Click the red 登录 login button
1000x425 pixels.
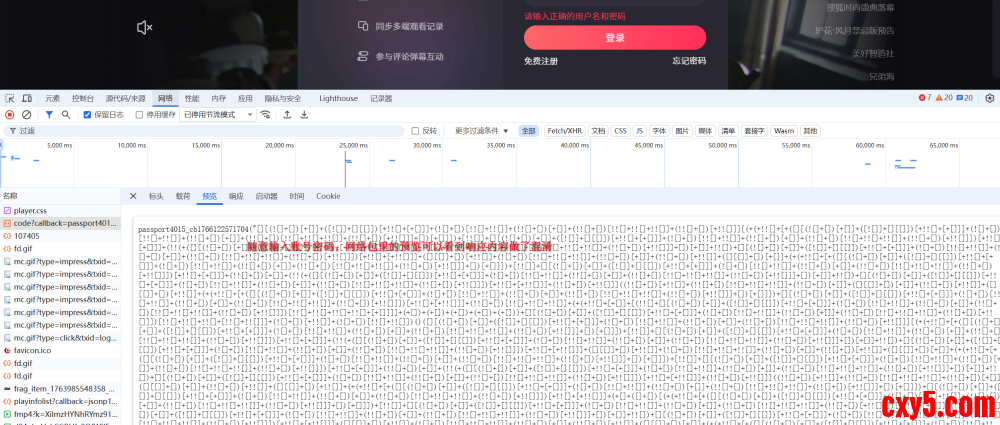click(x=615, y=38)
